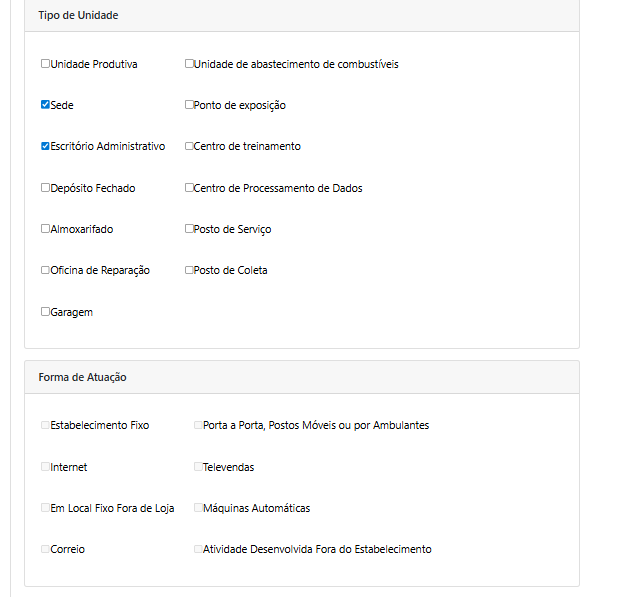Tick Centro de treinamento checkbox
The height and width of the screenshot is (597, 643).
click(x=189, y=146)
